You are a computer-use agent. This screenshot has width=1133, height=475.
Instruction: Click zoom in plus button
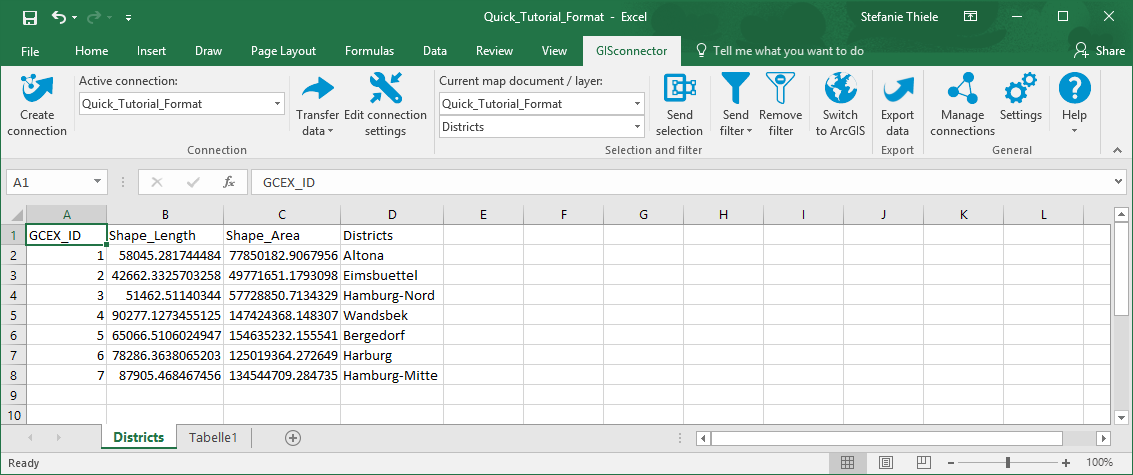1066,463
